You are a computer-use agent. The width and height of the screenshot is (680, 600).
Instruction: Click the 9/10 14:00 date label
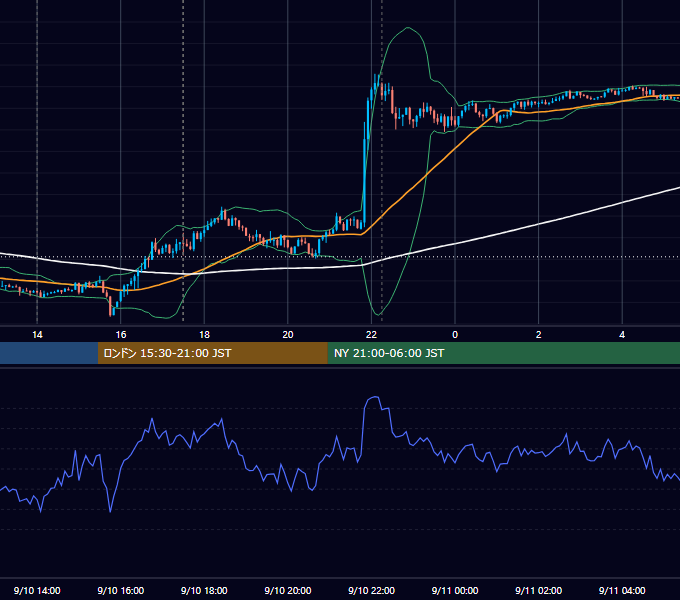(37, 590)
